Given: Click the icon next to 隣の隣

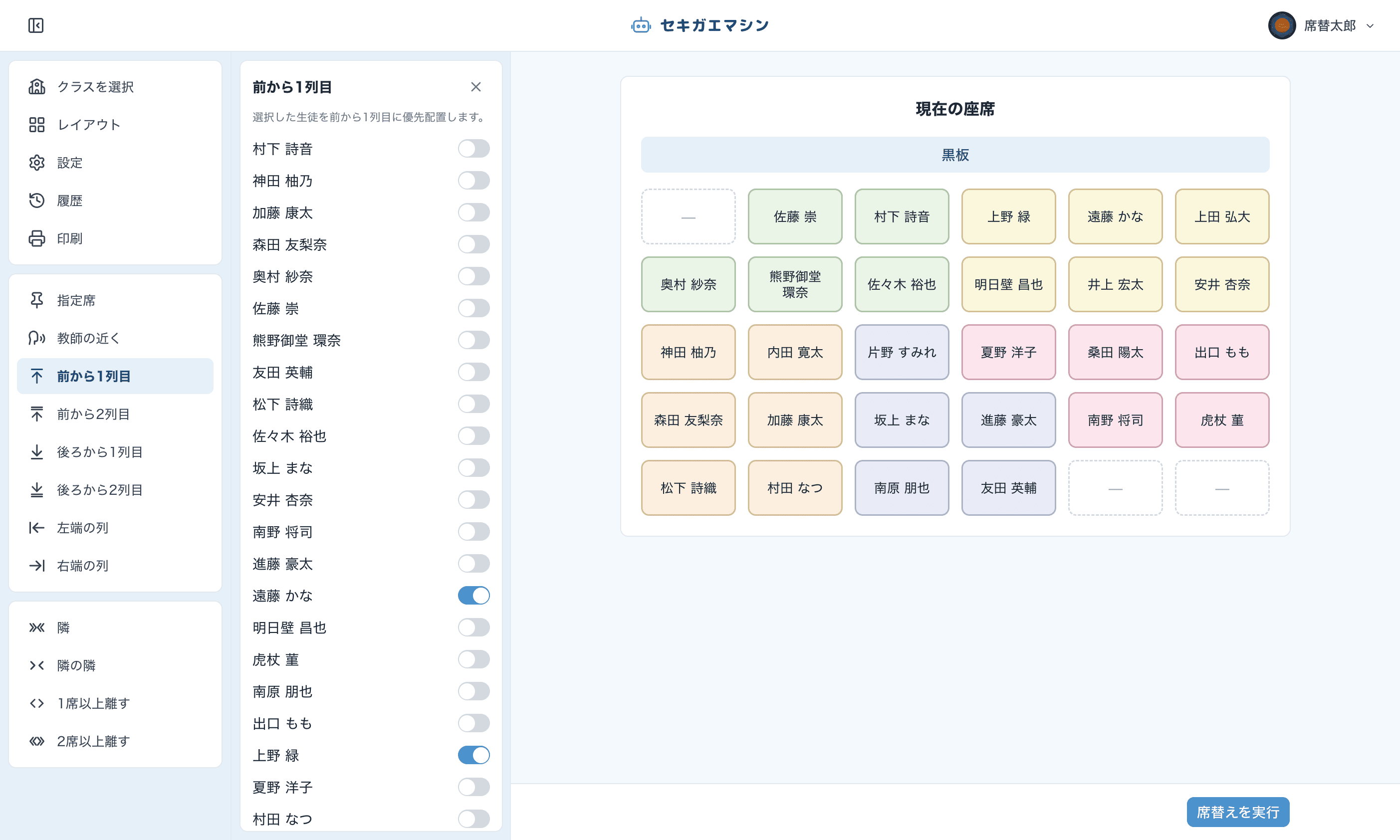Looking at the screenshot, I should [x=37, y=665].
